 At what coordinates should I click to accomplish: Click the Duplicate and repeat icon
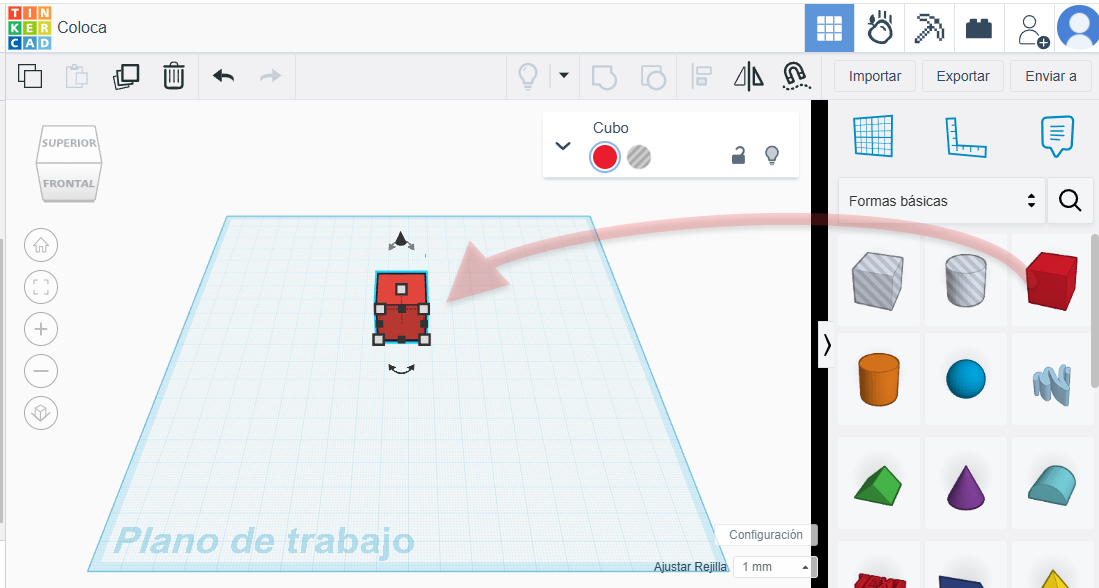point(127,76)
